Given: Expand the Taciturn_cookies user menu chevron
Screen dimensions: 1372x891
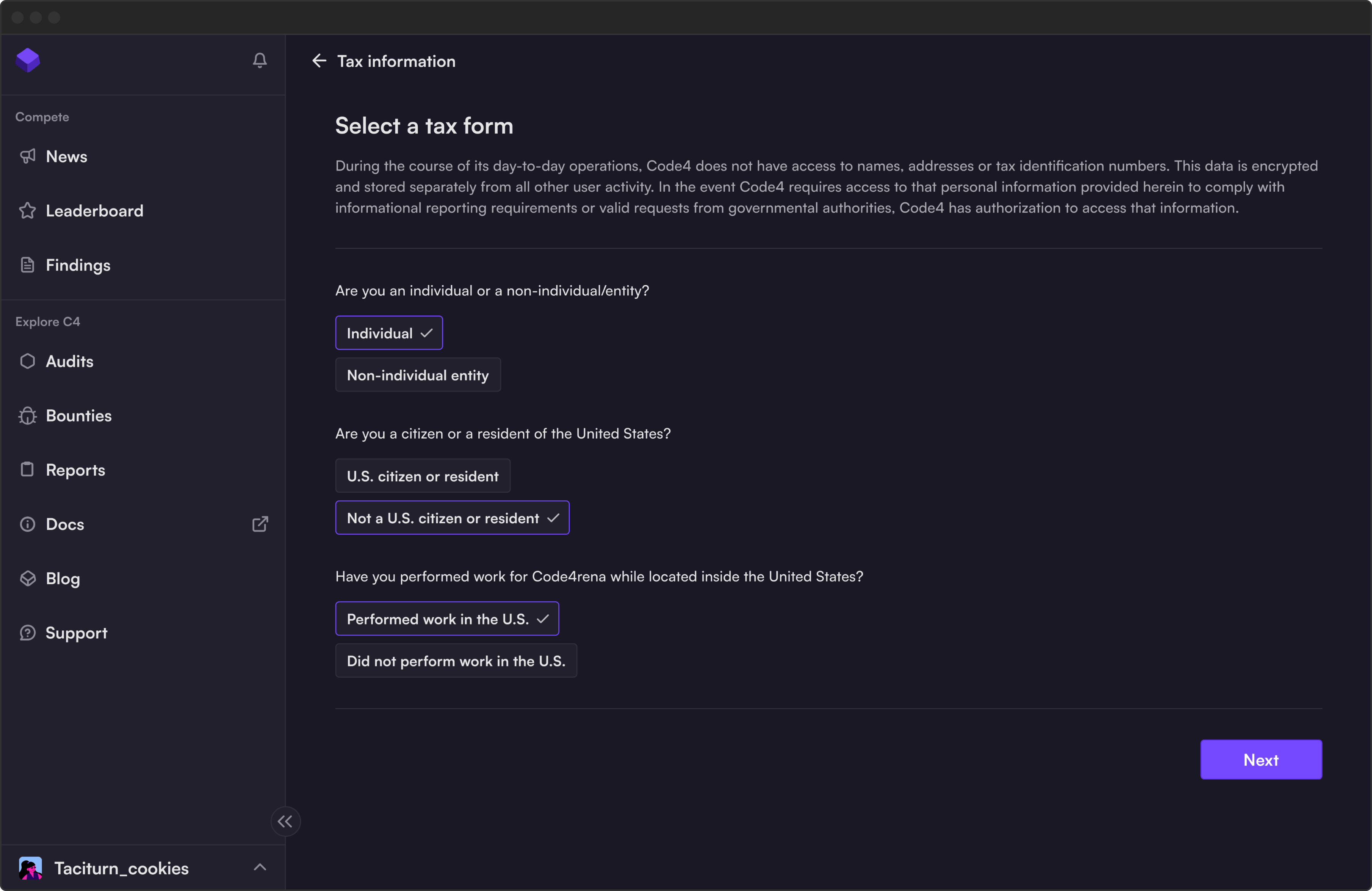Looking at the screenshot, I should (x=260, y=867).
